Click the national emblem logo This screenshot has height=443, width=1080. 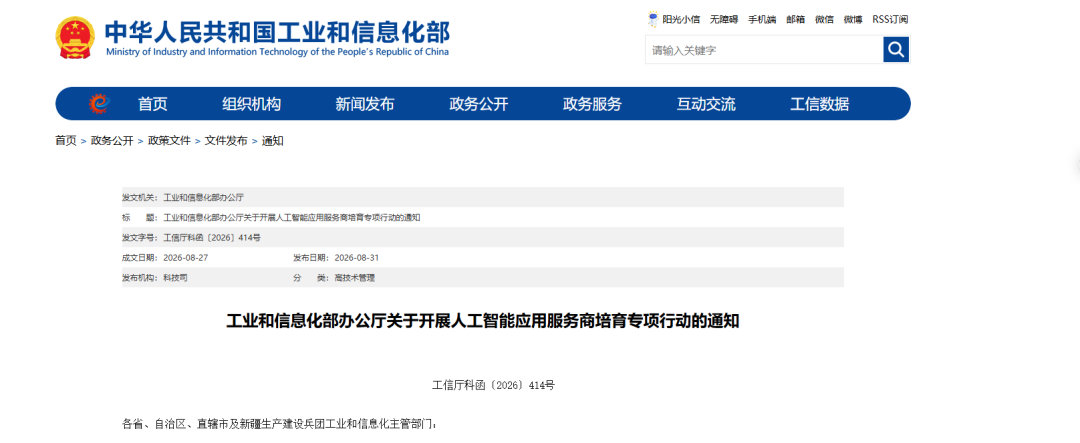point(76,37)
